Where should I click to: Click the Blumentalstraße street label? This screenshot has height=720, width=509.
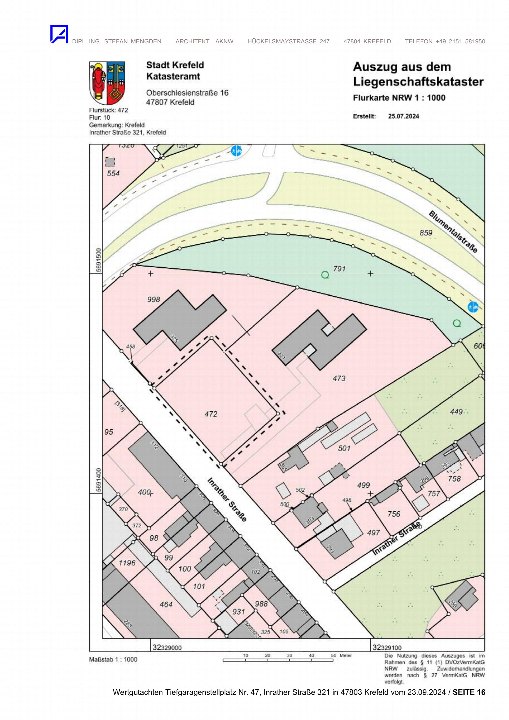[x=453, y=232]
